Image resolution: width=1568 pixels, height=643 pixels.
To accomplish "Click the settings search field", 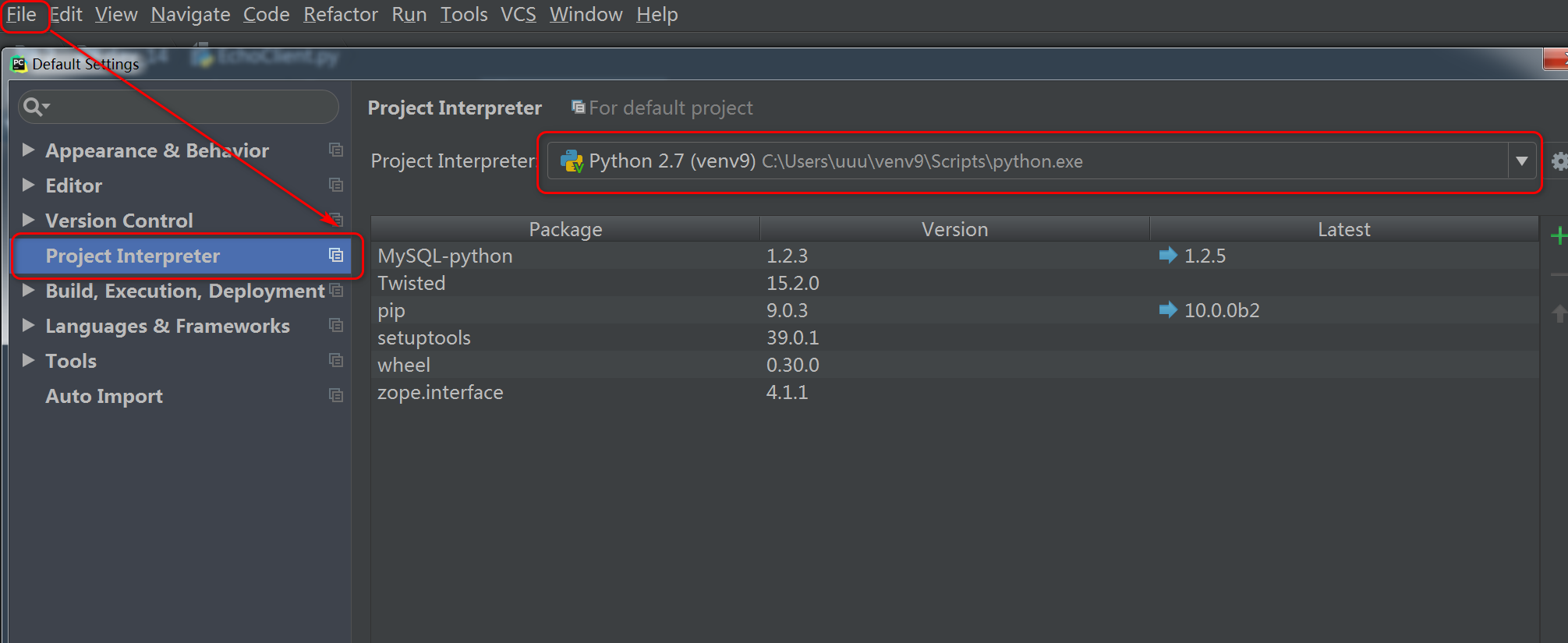I will [179, 107].
